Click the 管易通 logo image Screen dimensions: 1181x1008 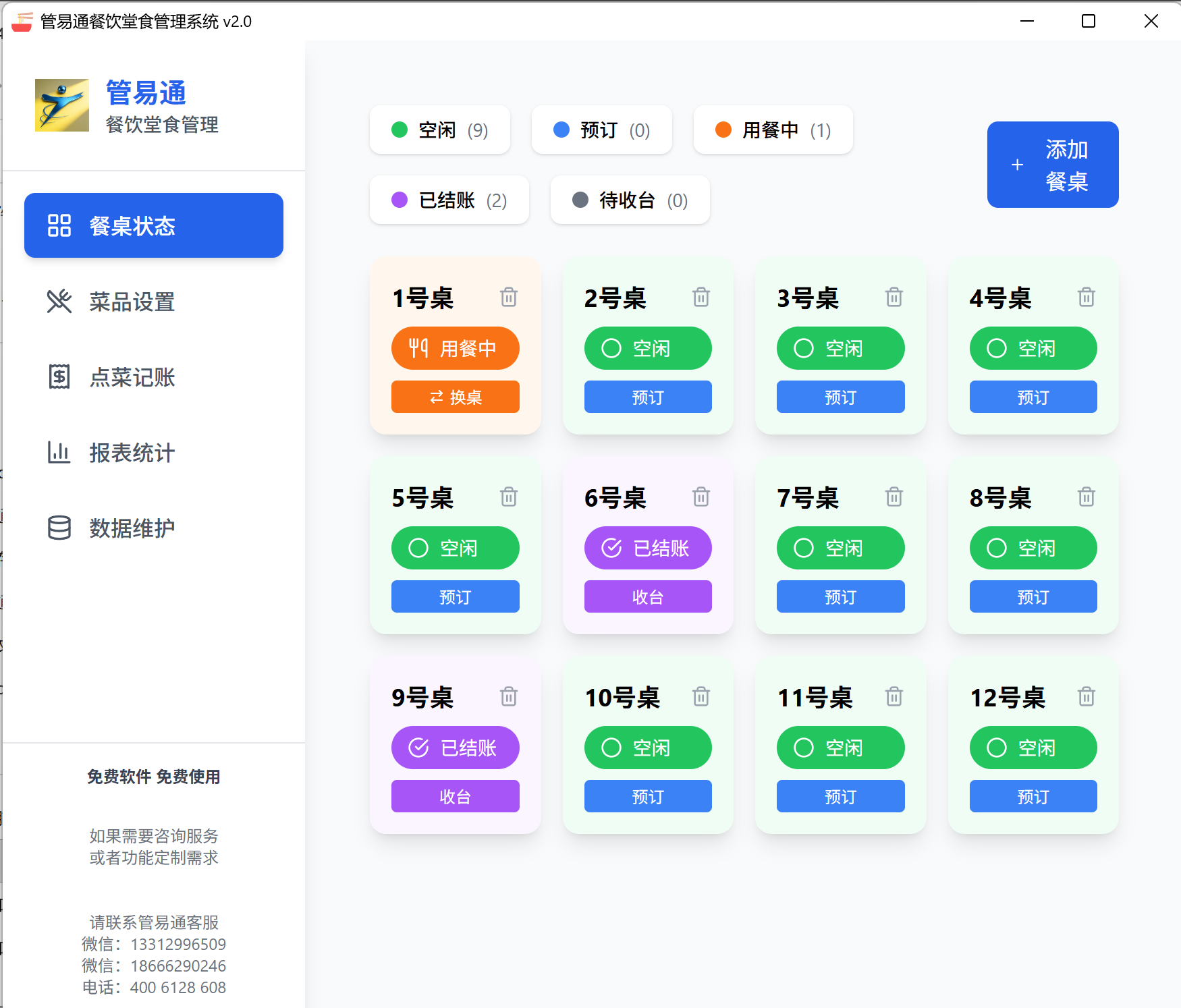pos(62,105)
